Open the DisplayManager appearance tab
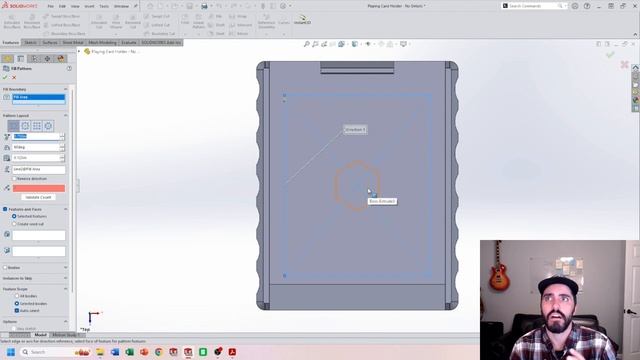The image size is (640, 360). (61, 59)
